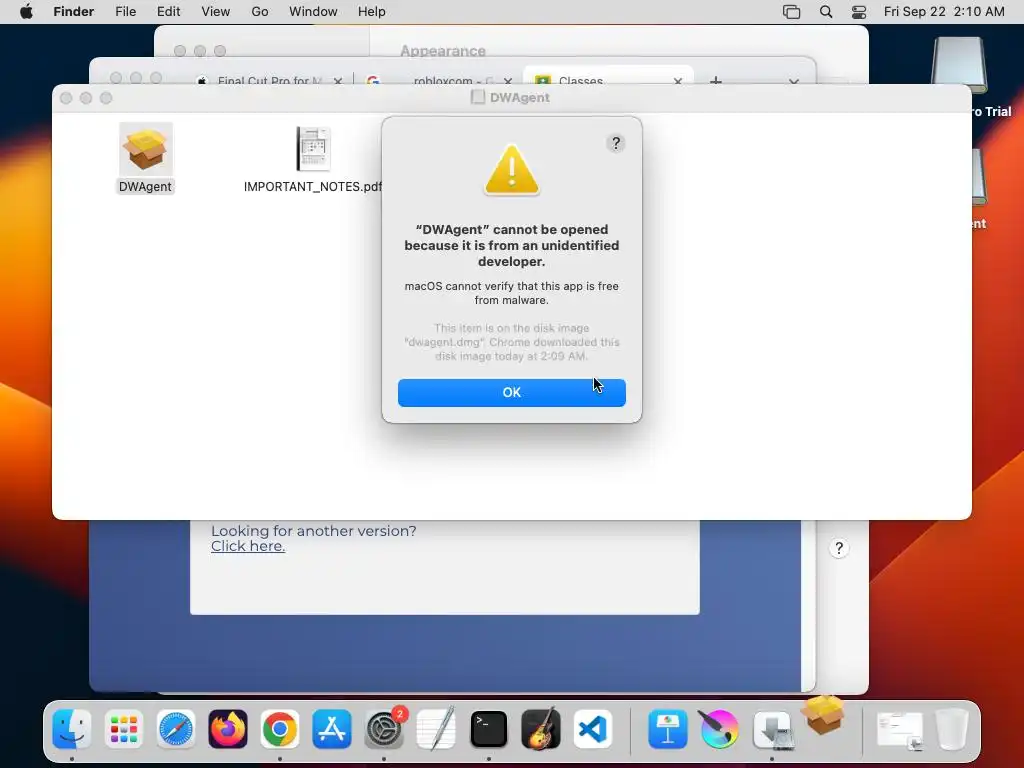Click the date and time clock
This screenshot has height=768, width=1024.
944,12
